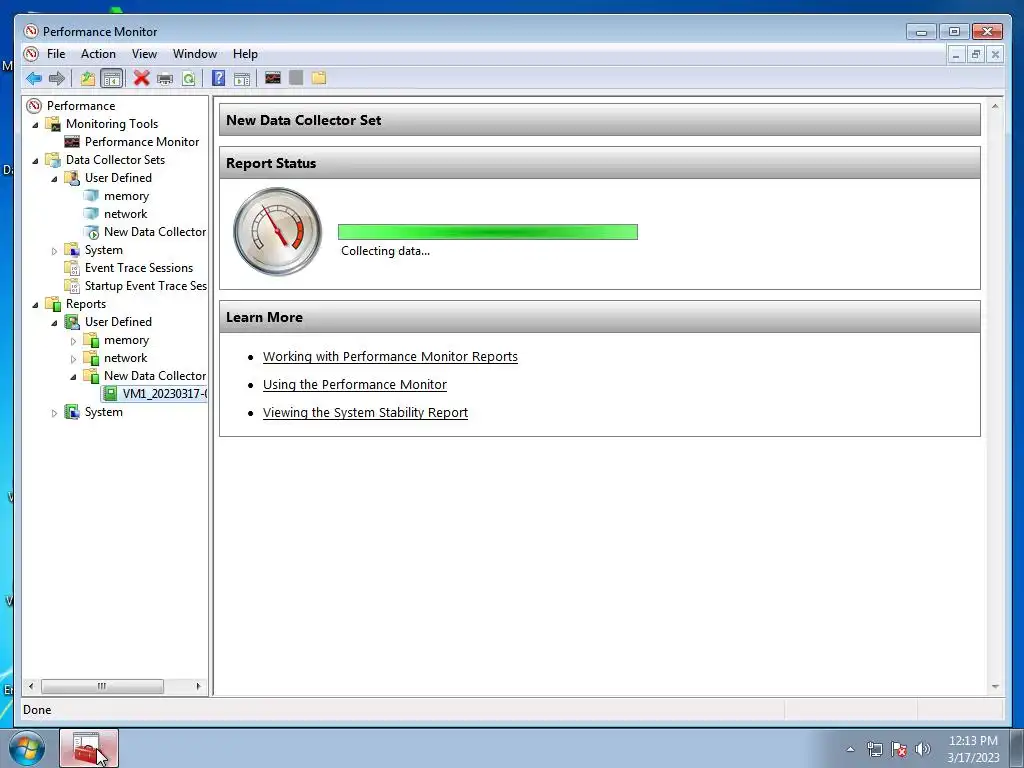The height and width of the screenshot is (768, 1024).
Task: Go up one level in tree
Action: coord(88,78)
